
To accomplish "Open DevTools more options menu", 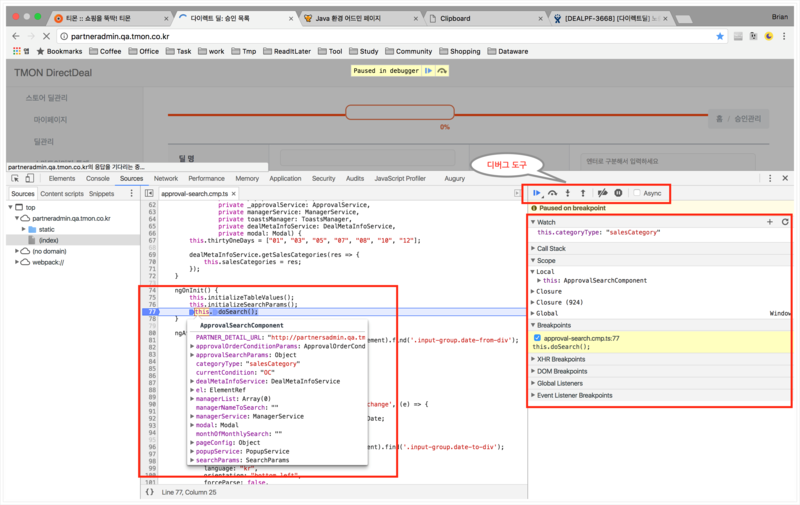I will [x=770, y=178].
